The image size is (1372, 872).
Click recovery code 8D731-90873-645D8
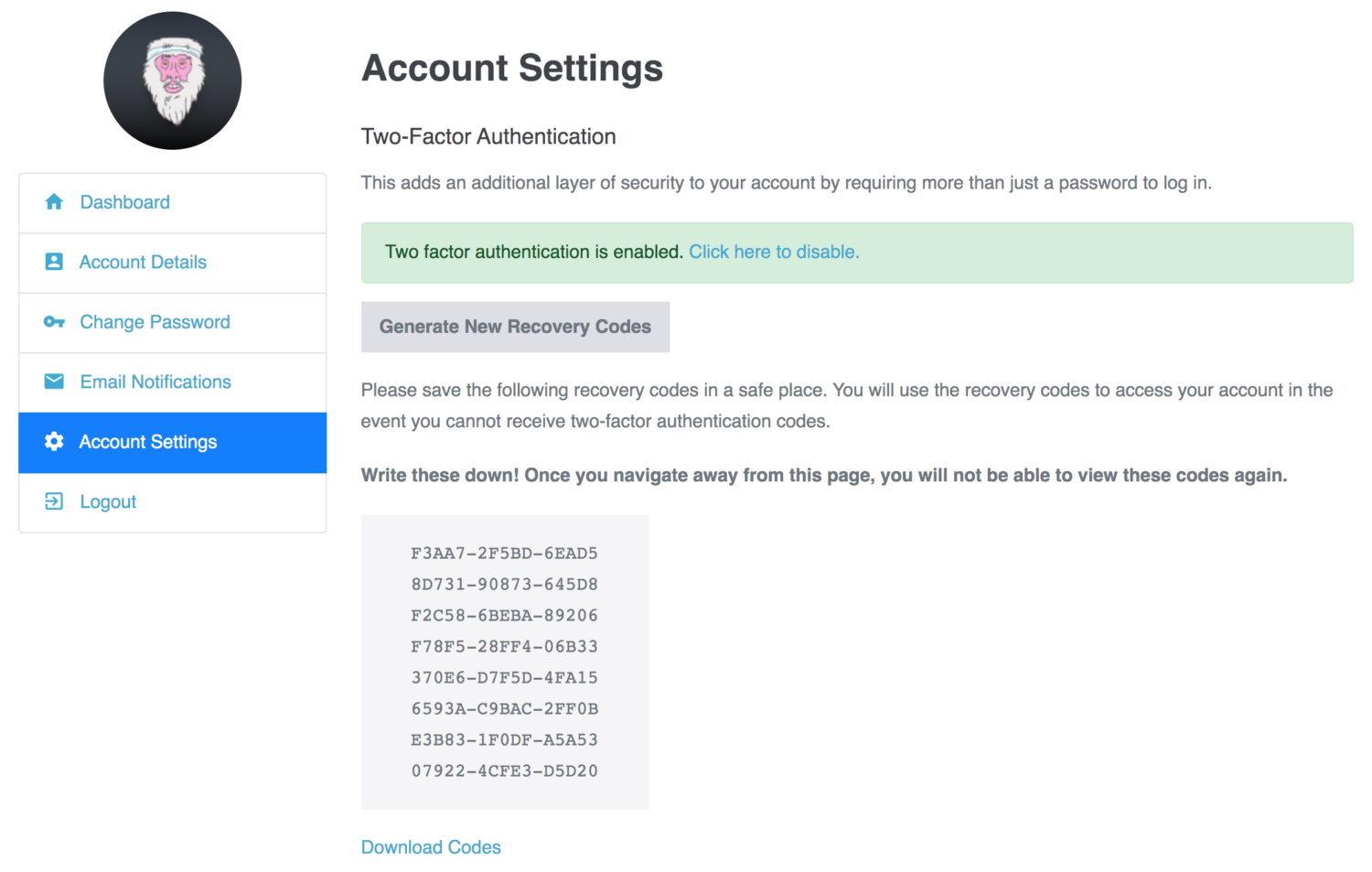(504, 585)
